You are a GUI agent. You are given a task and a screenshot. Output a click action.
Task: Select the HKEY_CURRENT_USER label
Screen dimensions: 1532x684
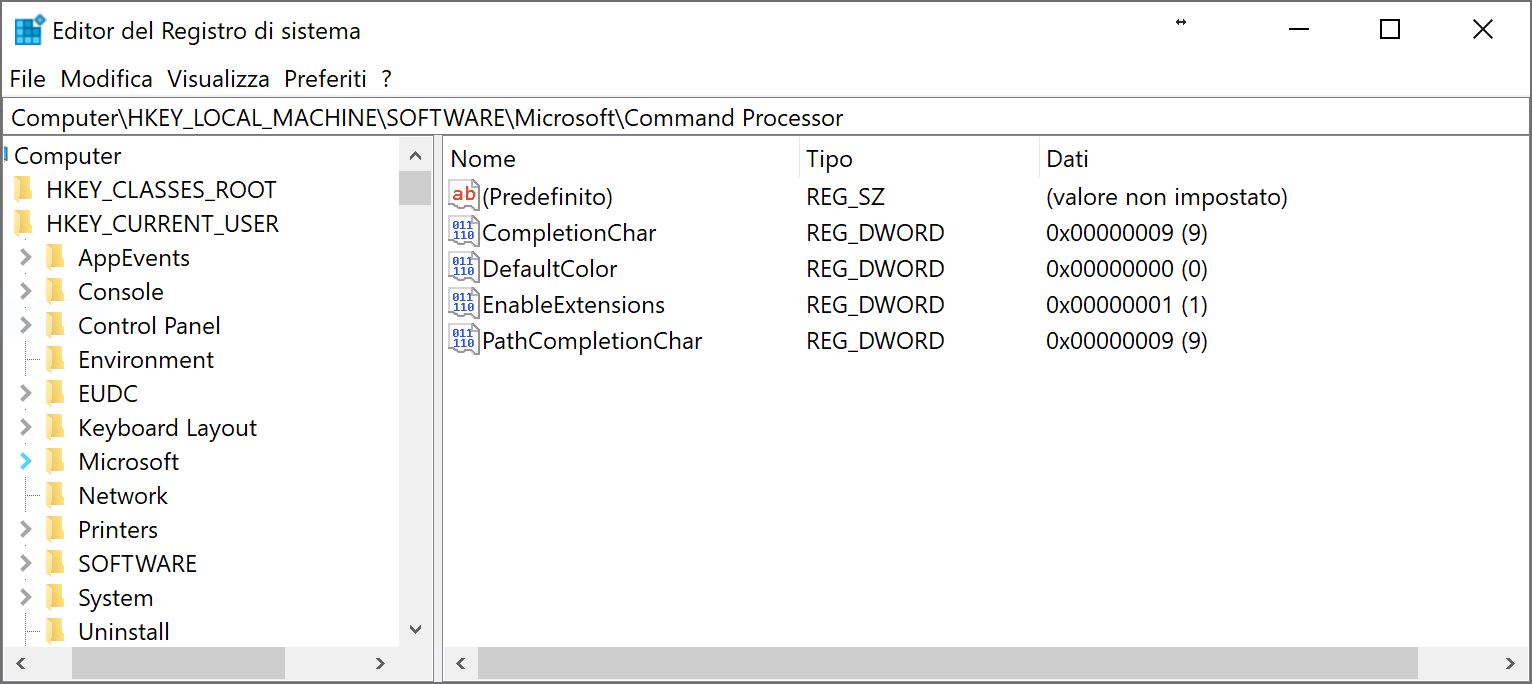point(163,224)
